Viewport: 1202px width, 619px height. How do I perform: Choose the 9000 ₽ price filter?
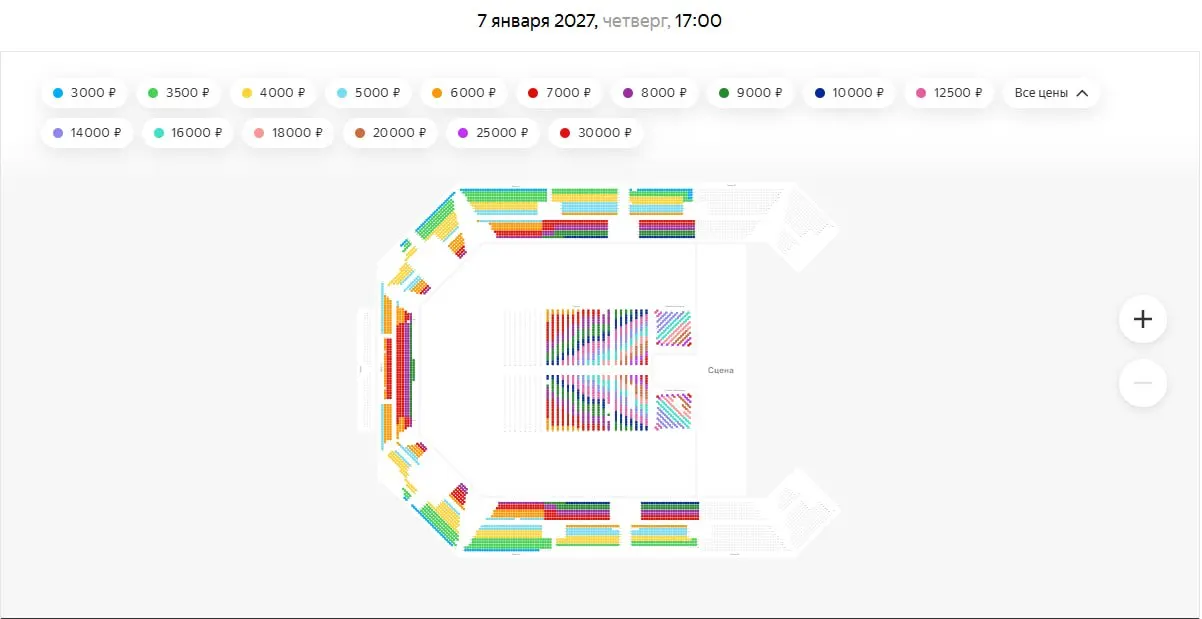[x=750, y=93]
